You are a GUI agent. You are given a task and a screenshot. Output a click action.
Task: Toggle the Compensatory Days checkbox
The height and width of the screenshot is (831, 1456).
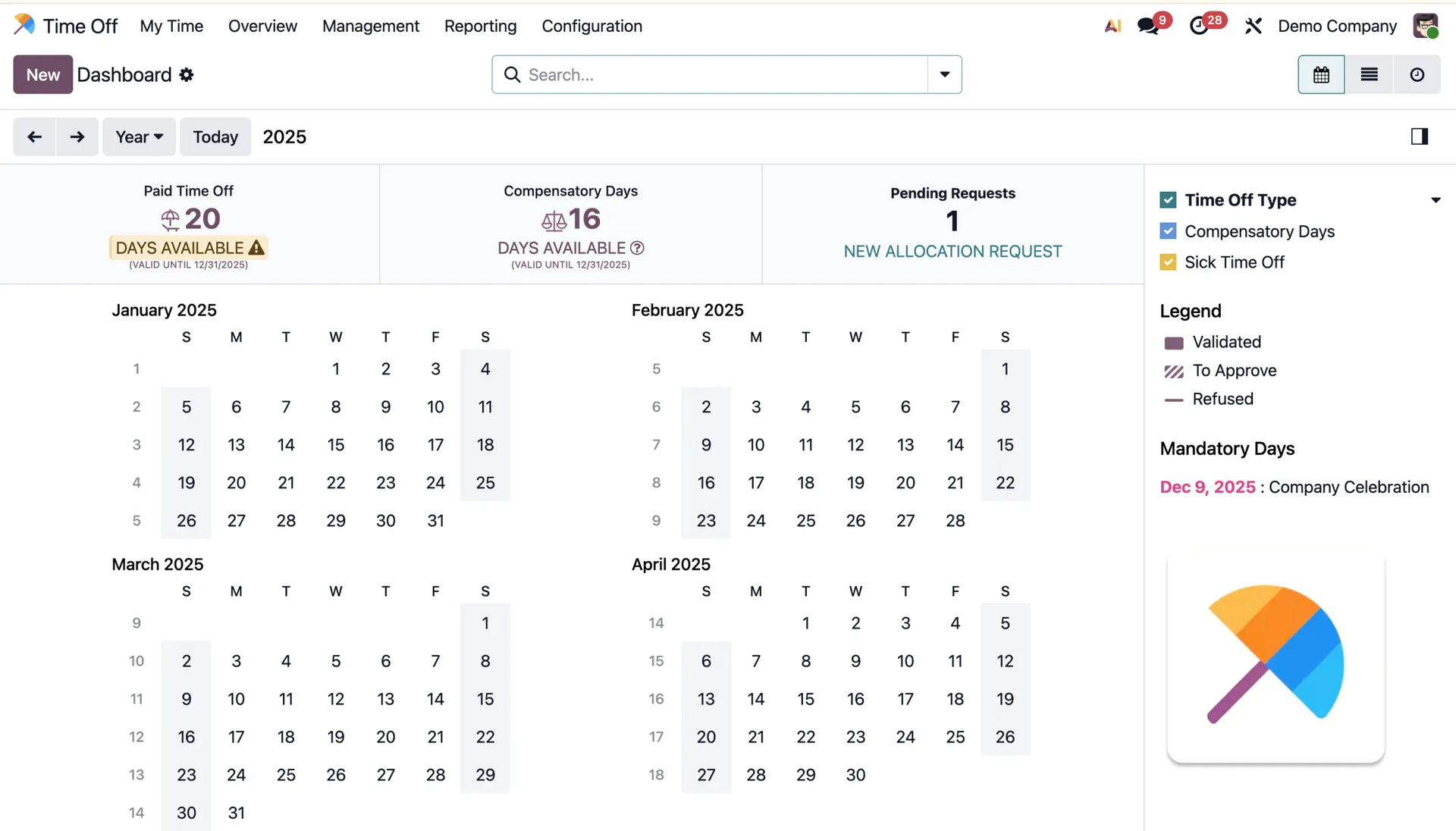click(x=1168, y=231)
